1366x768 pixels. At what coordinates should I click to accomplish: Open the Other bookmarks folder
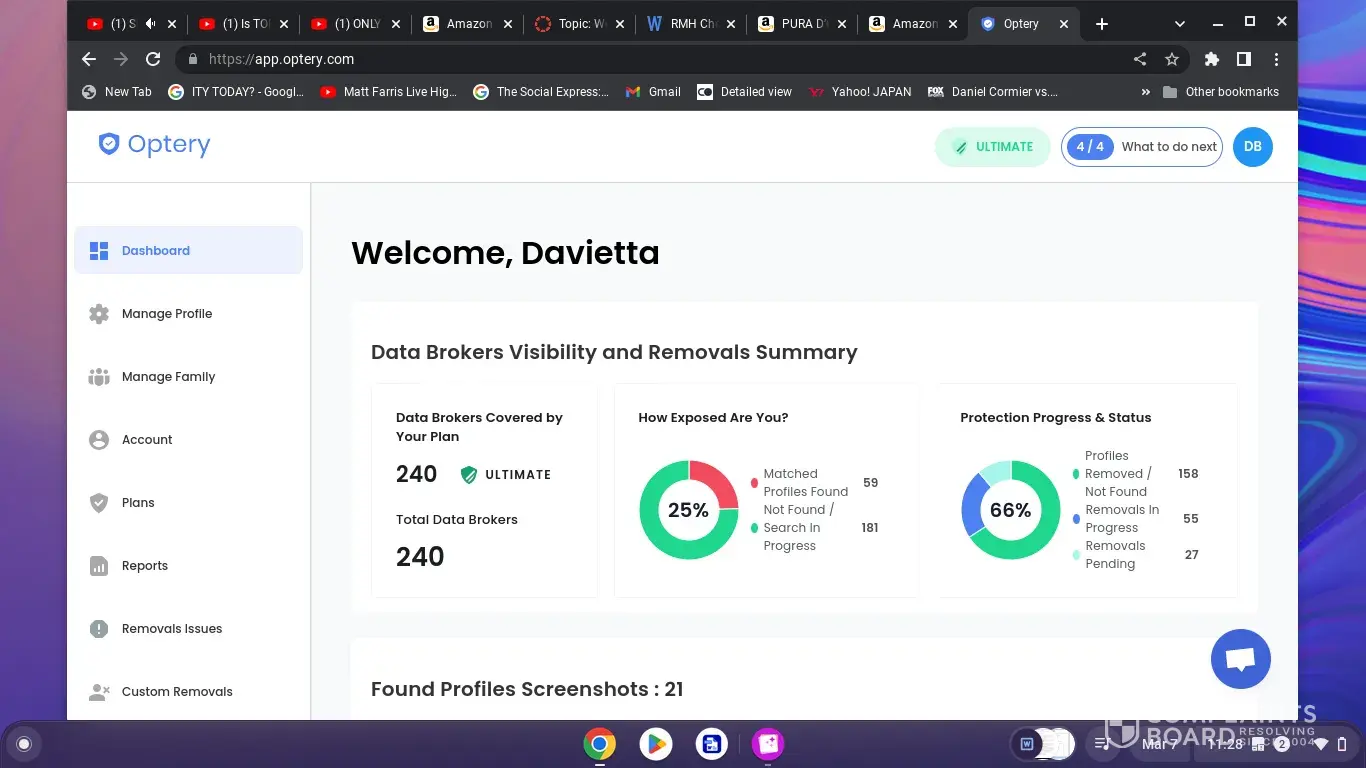click(x=1221, y=92)
